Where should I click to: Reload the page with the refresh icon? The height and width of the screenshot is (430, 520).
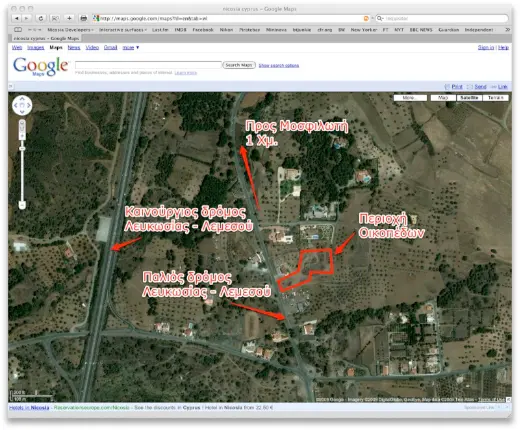[41, 18]
